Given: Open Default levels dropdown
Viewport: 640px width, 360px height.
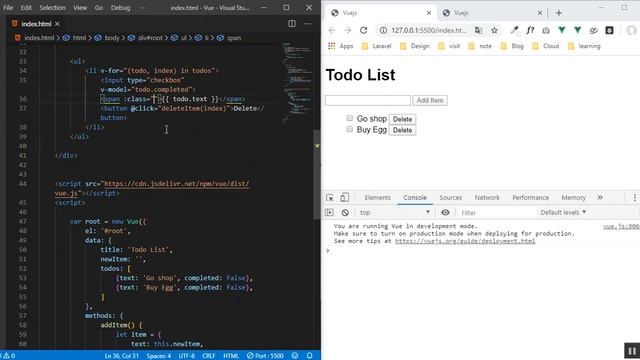Looking at the screenshot, I should (x=563, y=213).
